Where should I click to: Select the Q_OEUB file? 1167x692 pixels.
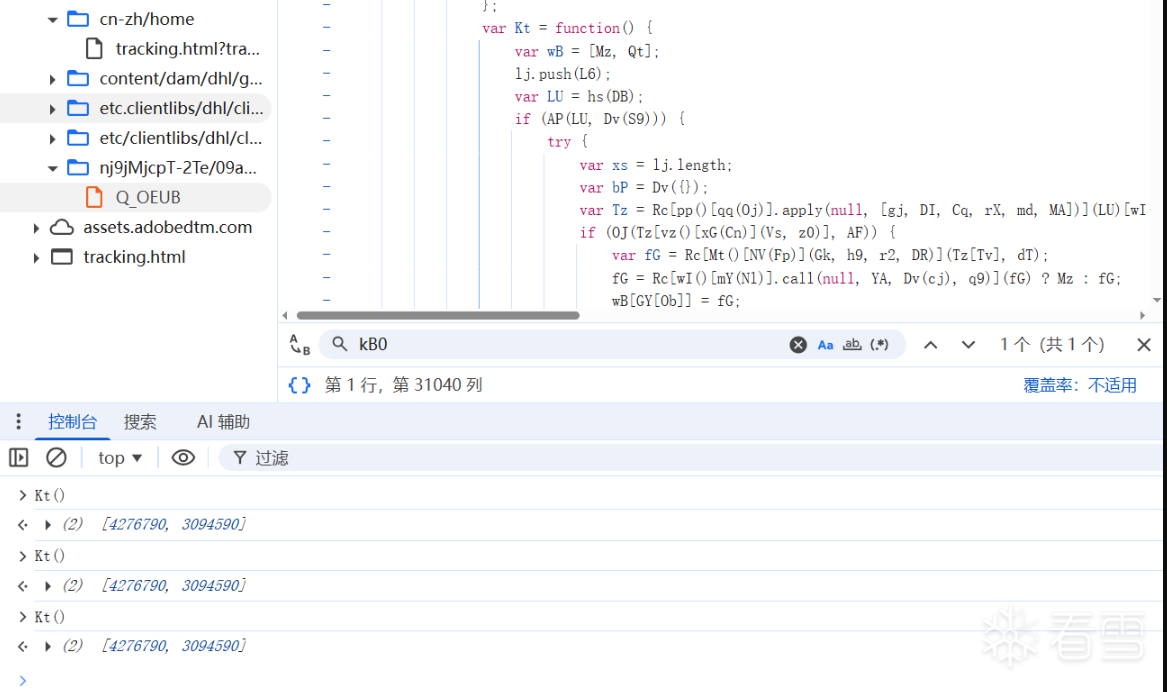coord(148,198)
